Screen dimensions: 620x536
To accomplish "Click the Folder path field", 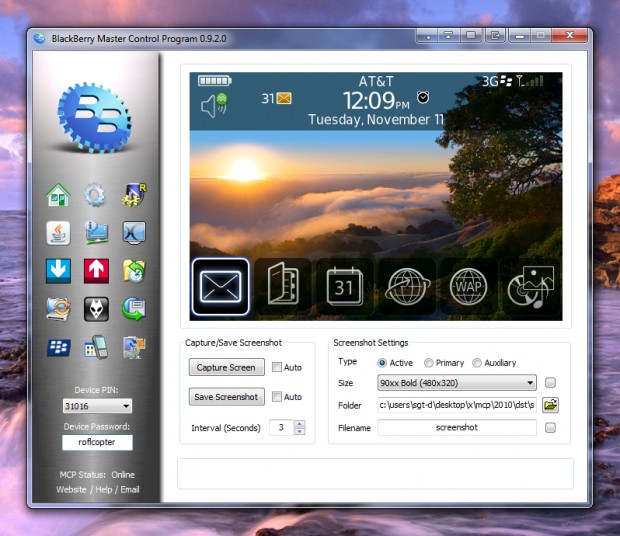I will point(457,405).
